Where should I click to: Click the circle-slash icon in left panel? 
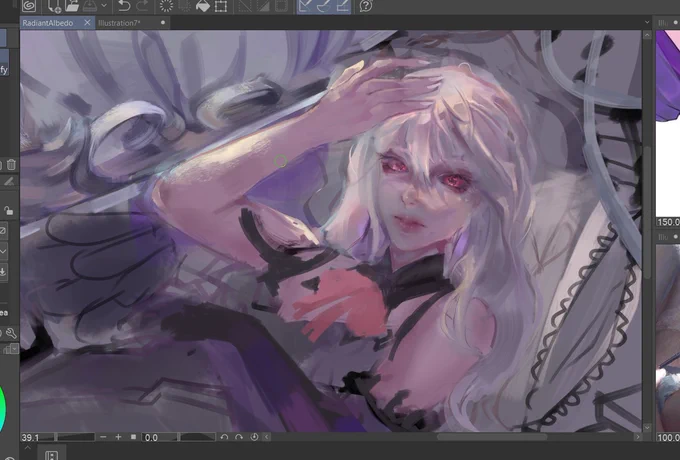pos(2,230)
